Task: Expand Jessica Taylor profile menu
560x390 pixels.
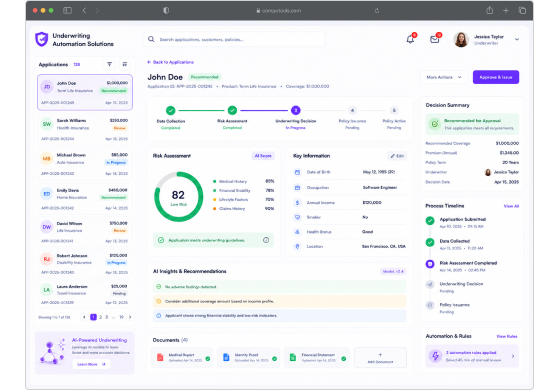Action: 517,39
